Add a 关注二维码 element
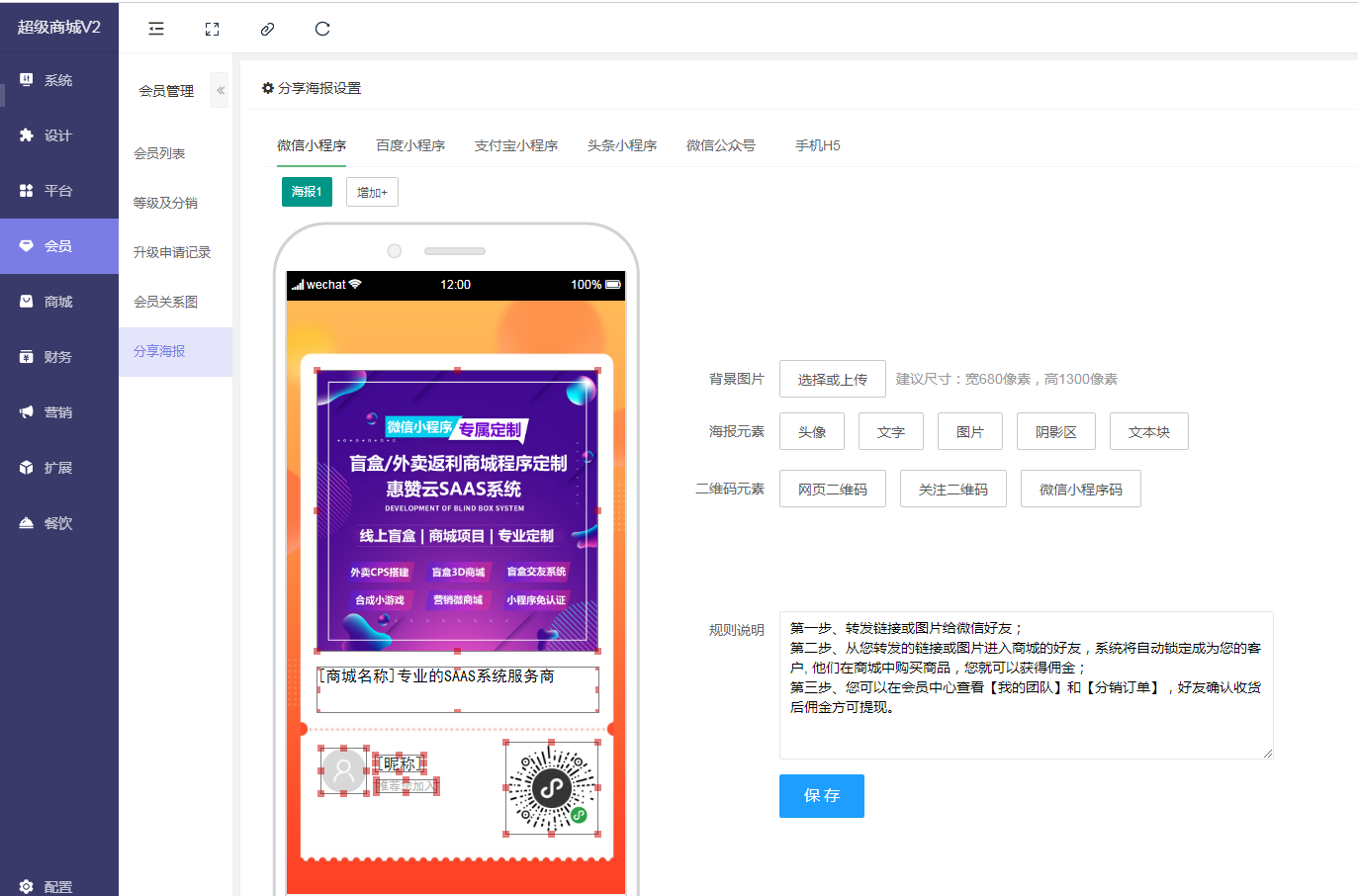 (953, 489)
